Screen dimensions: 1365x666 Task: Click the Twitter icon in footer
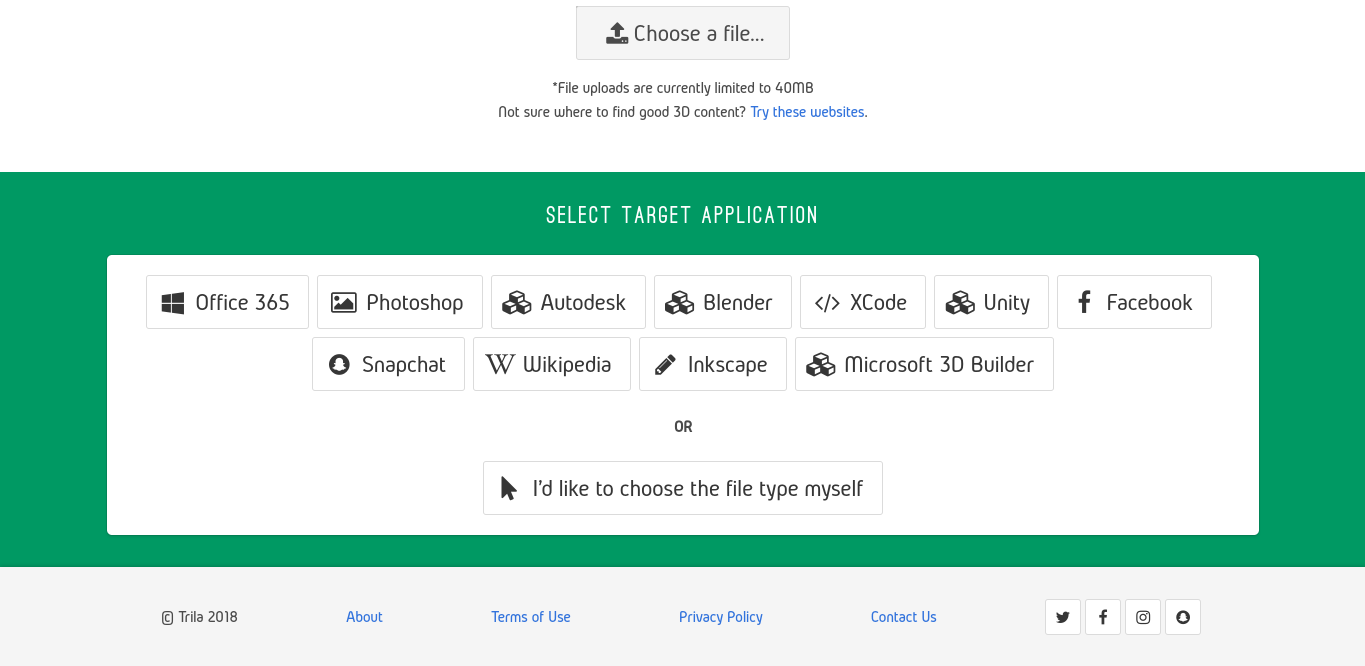1063,617
